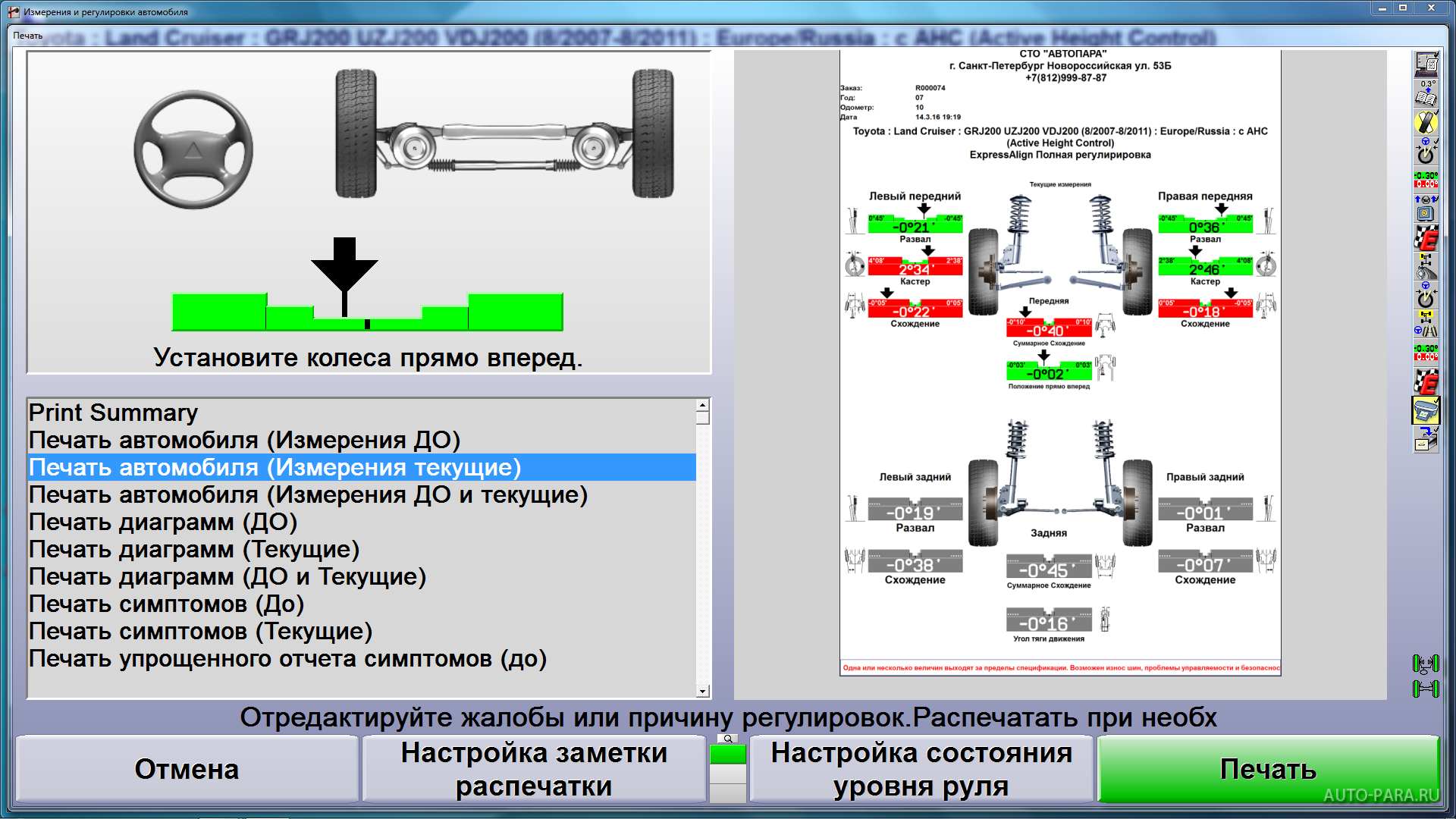Click right rear camber value -0°01'
The width and height of the screenshot is (1456, 819).
coord(1205,513)
